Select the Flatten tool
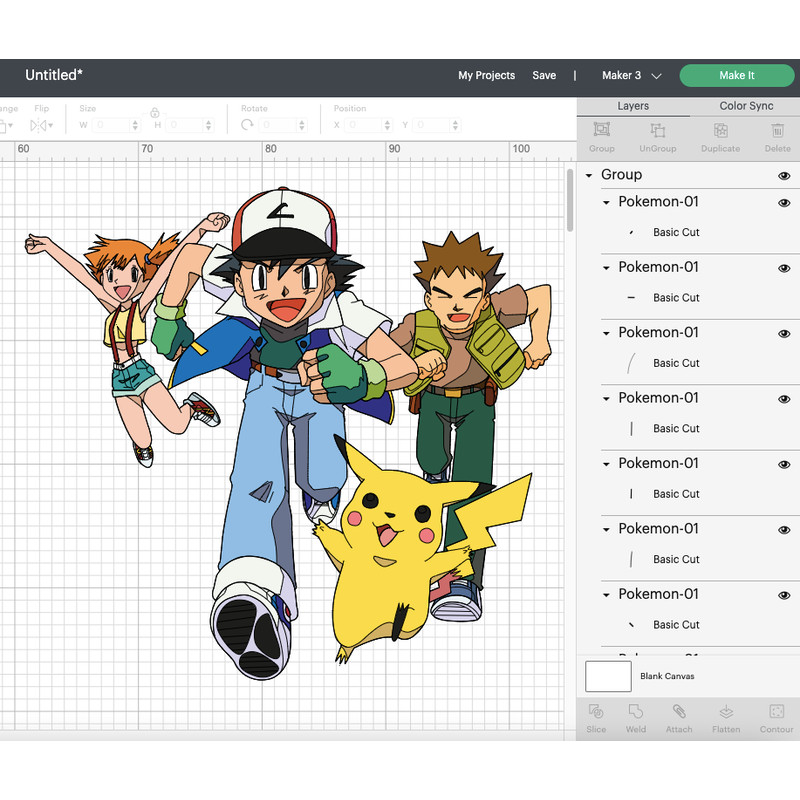The image size is (800, 800). pos(726,718)
